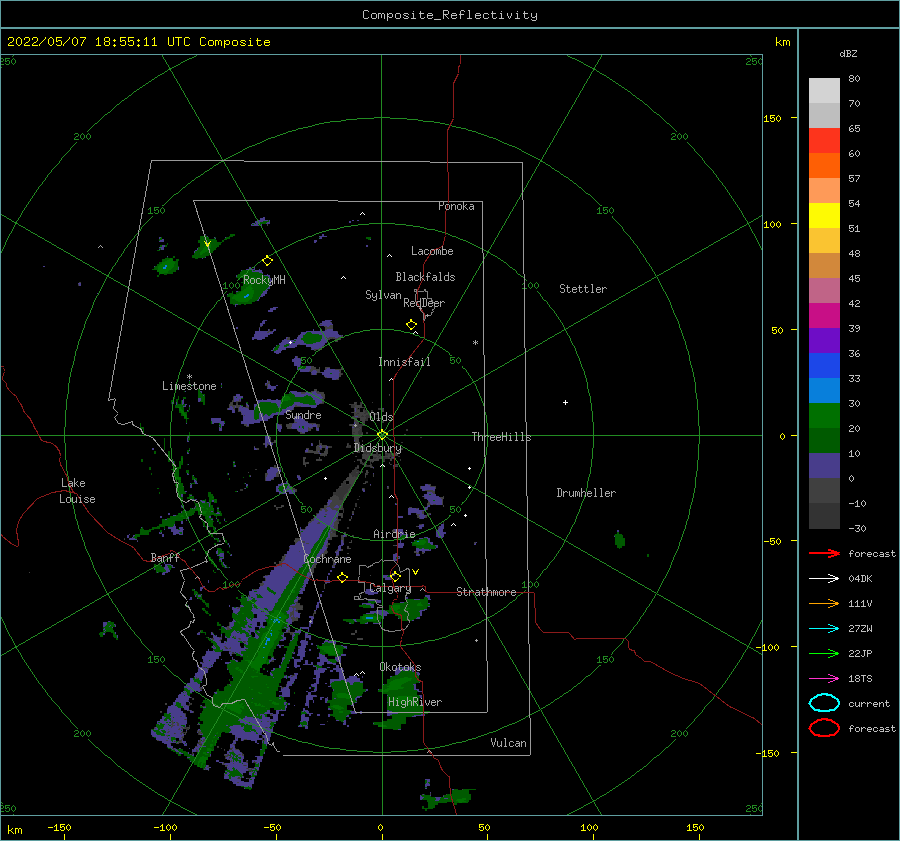Click the magenta 18TS arrow icon
The image size is (900, 841).
click(x=824, y=679)
